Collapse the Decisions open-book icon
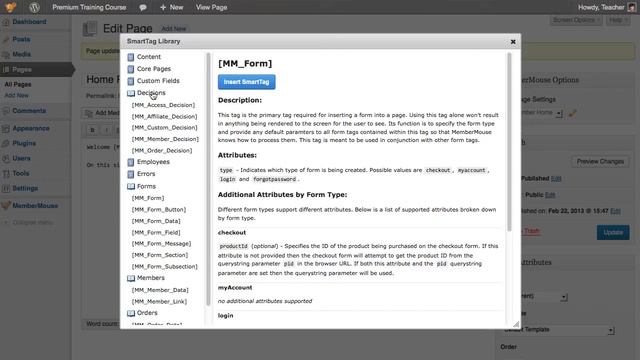This screenshot has width=640, height=360. coord(131,93)
